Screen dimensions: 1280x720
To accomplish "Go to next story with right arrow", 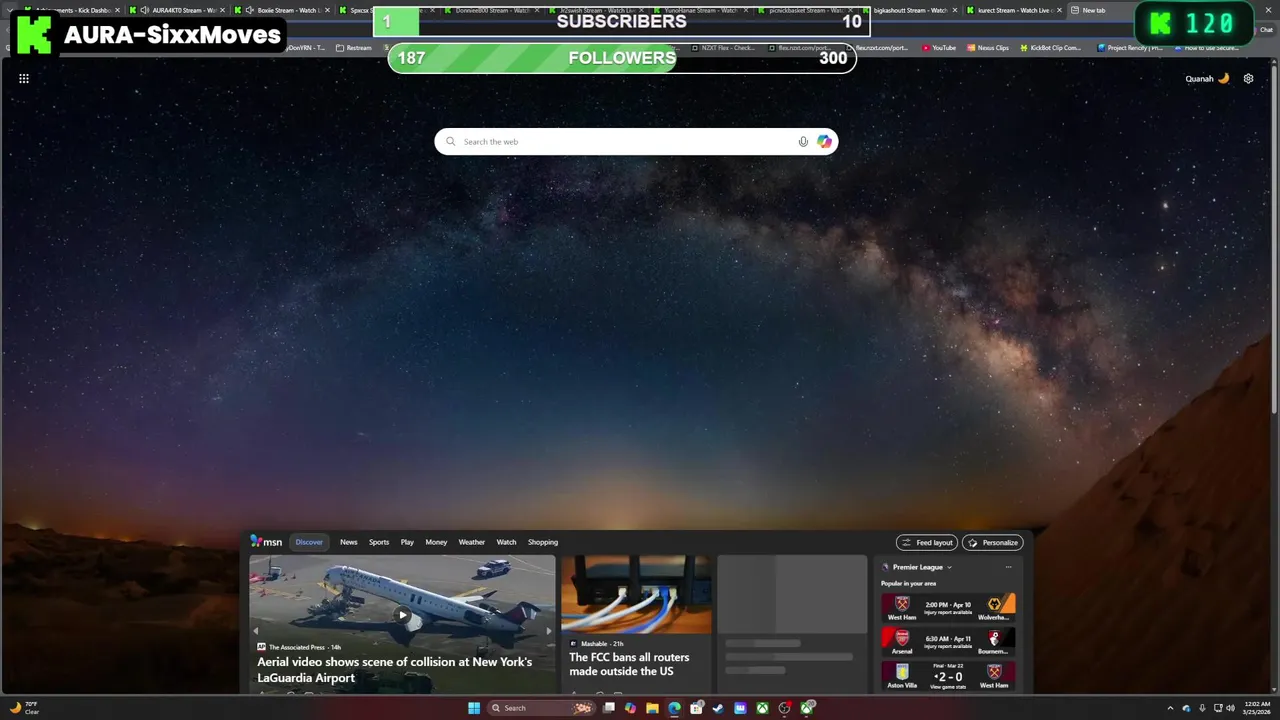I will click(548, 631).
